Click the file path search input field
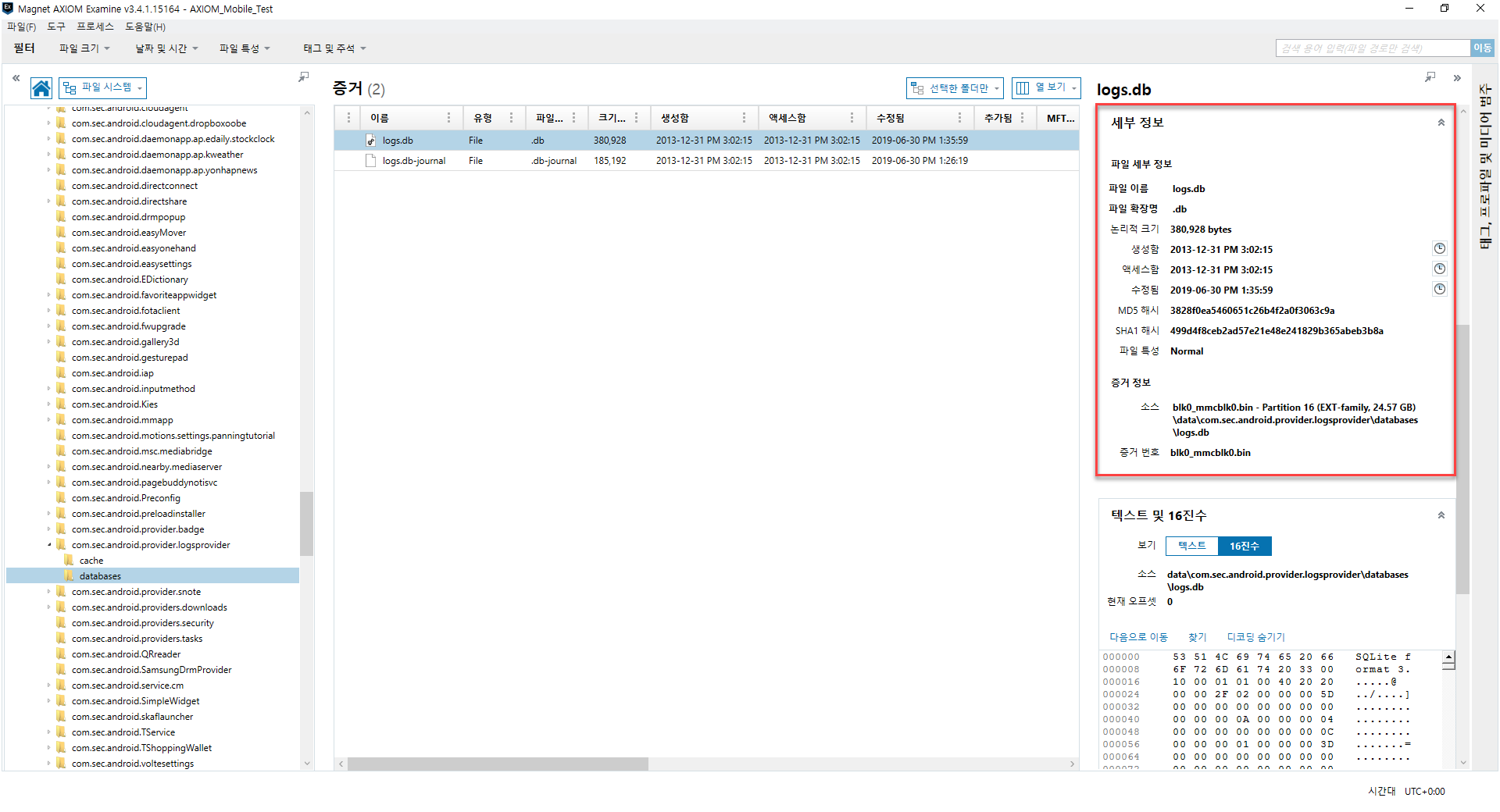 pos(1373,48)
